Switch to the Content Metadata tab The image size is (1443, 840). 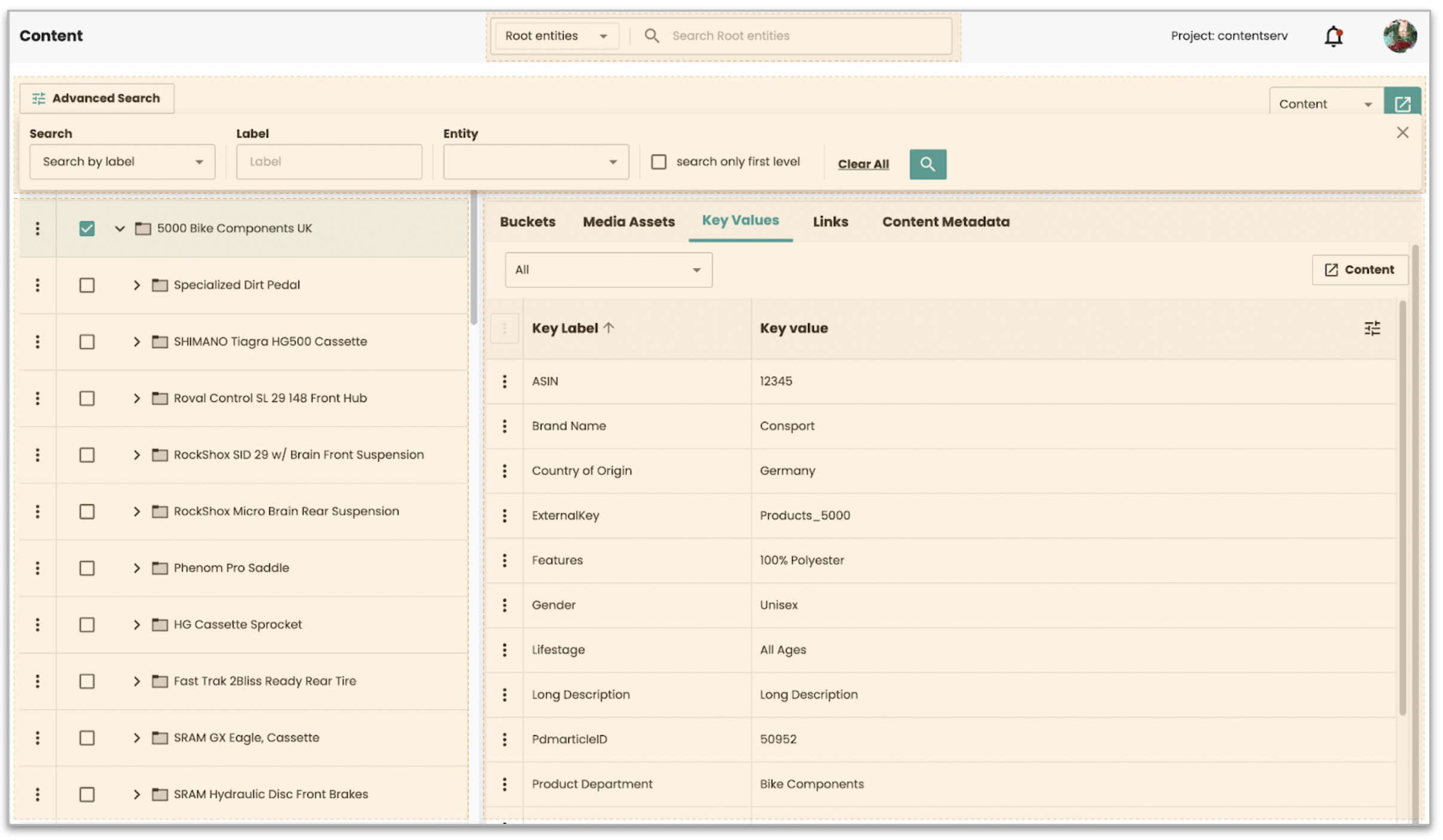(x=945, y=221)
